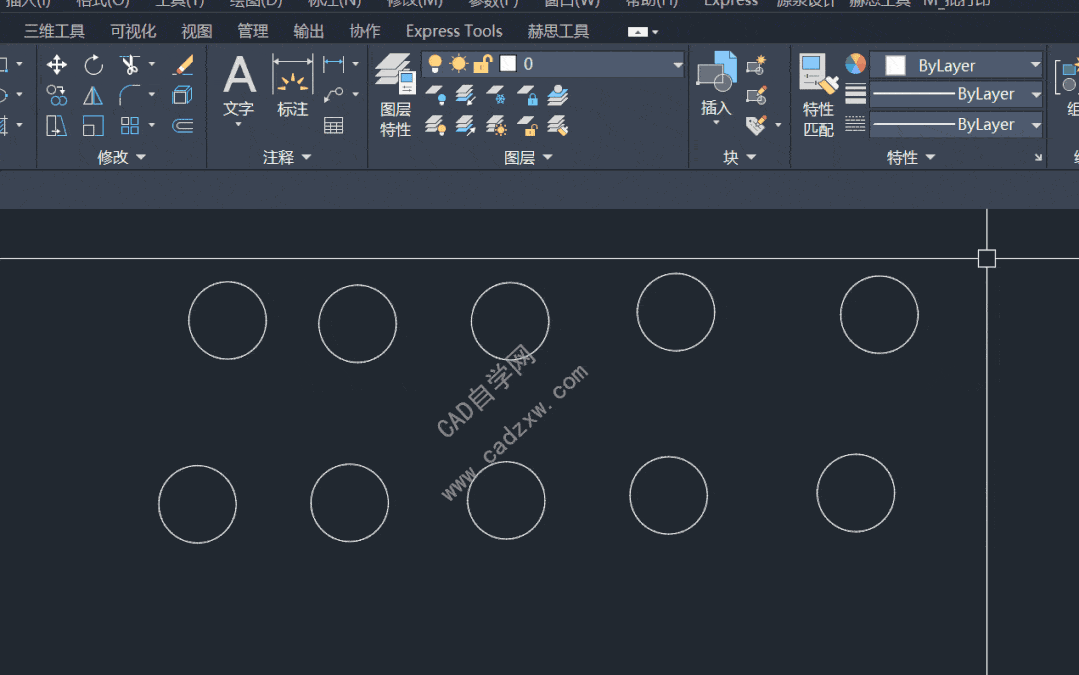The height and width of the screenshot is (675, 1079).
Task: Open the linetype ByLayer dropdown
Action: click(x=1035, y=125)
